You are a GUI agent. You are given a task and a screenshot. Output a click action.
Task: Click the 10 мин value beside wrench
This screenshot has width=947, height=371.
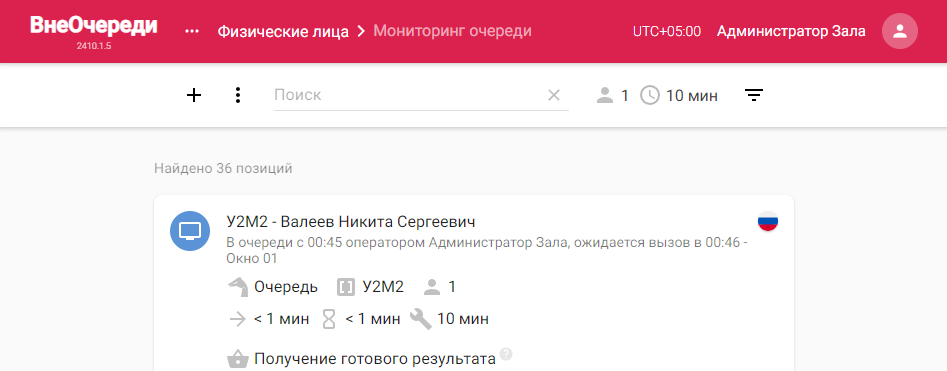click(463, 319)
